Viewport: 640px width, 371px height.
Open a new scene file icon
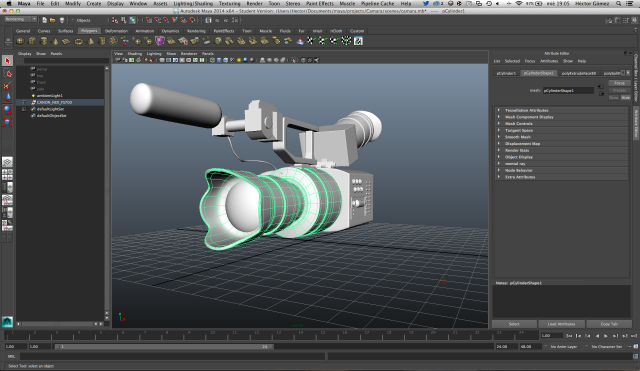pos(44,20)
